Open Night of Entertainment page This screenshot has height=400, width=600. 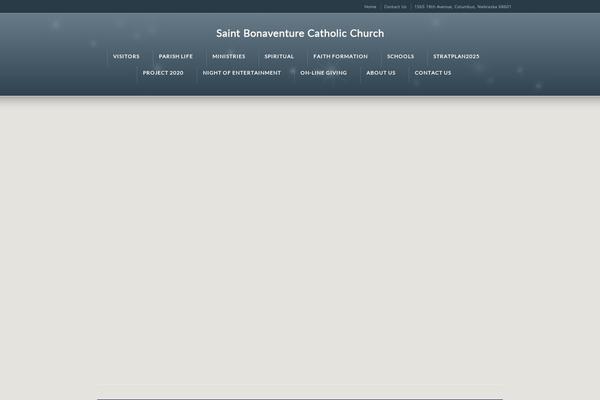[x=242, y=73]
